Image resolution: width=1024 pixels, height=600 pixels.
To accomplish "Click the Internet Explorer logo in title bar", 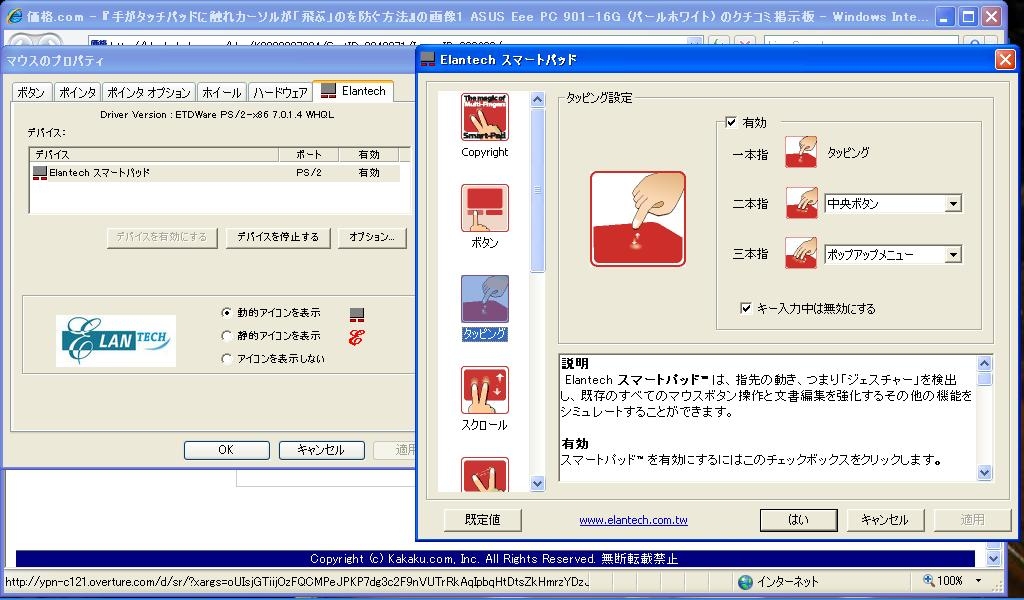I will click(14, 16).
